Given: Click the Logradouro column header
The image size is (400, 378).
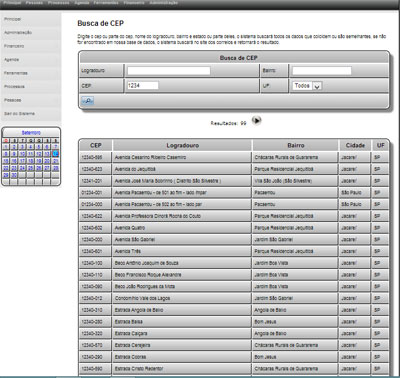Looking at the screenshot, I should pyautogui.click(x=182, y=145).
